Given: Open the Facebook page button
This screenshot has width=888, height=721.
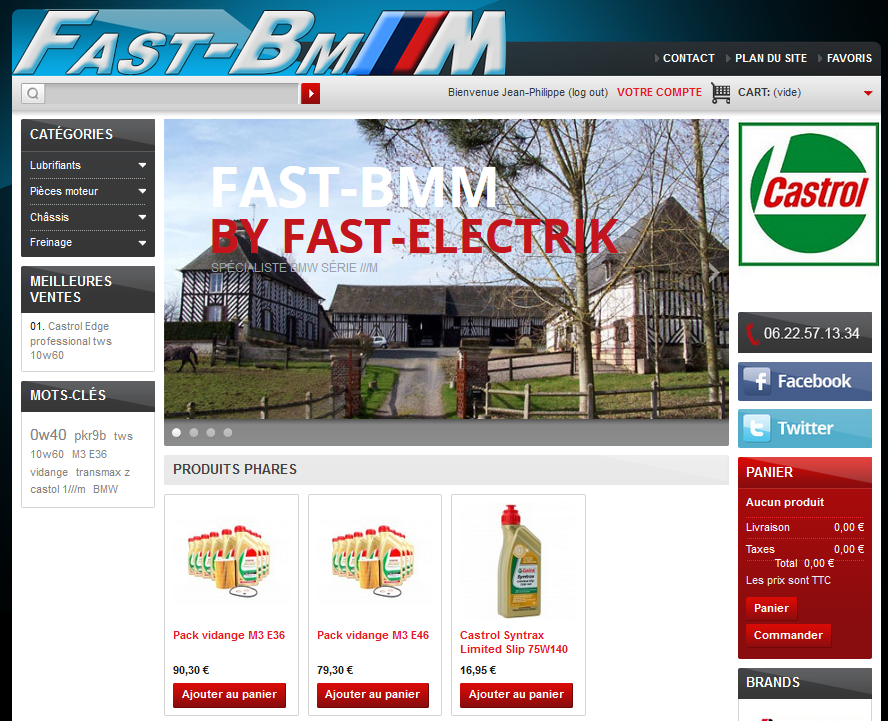Looking at the screenshot, I should pyautogui.click(x=805, y=381).
